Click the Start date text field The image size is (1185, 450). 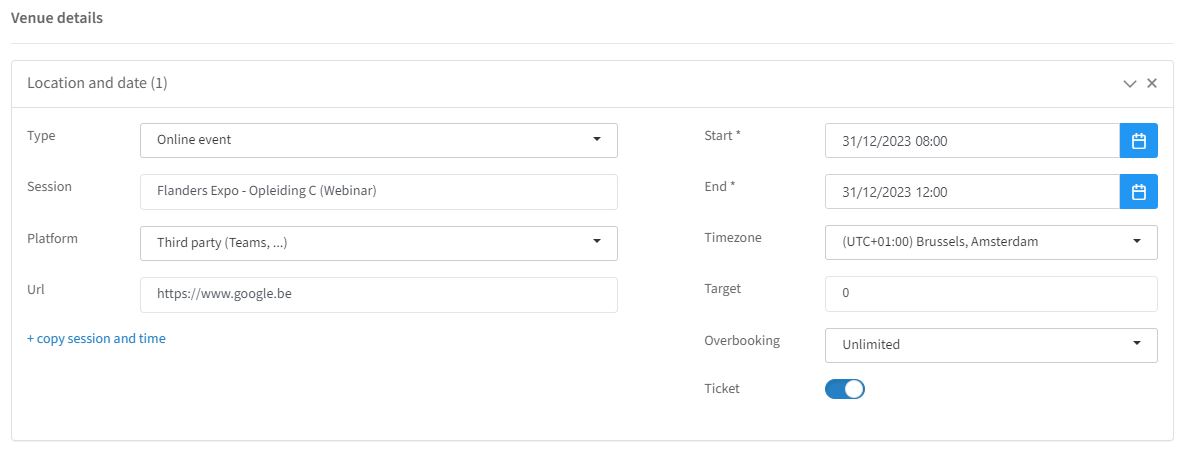[x=973, y=141]
